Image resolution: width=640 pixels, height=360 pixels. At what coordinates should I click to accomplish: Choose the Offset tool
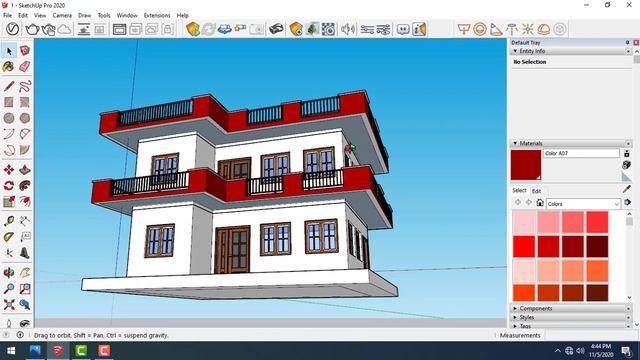pos(24,202)
